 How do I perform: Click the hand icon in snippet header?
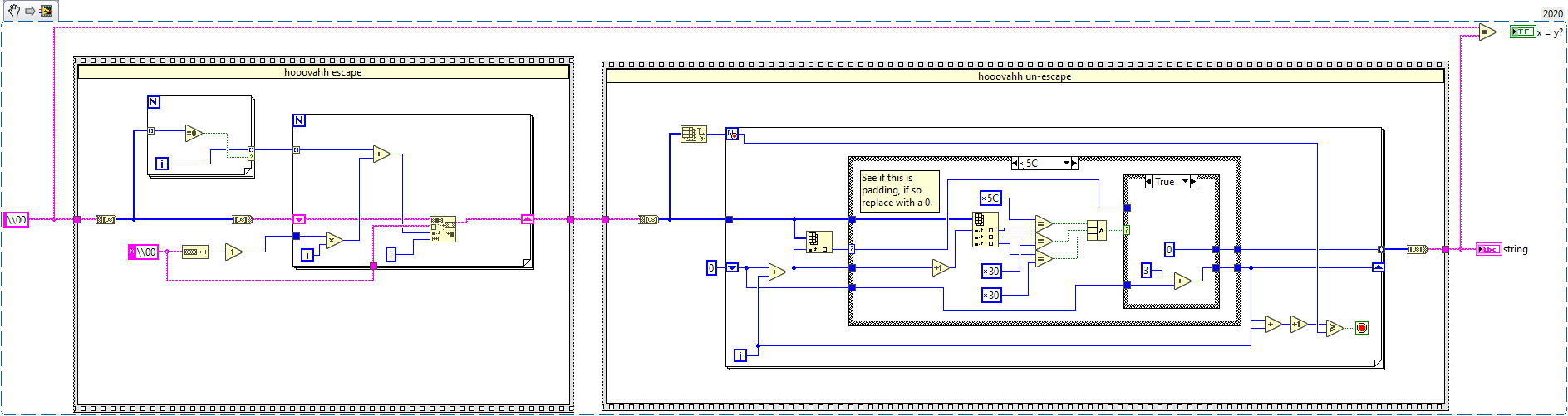[x=14, y=11]
